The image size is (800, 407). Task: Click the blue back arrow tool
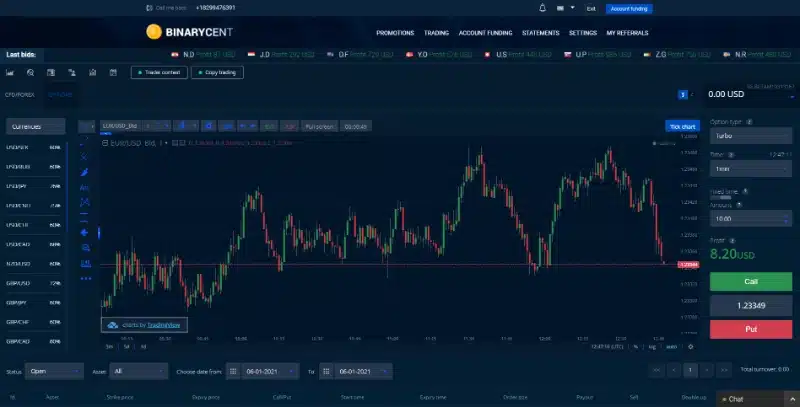coord(85,233)
